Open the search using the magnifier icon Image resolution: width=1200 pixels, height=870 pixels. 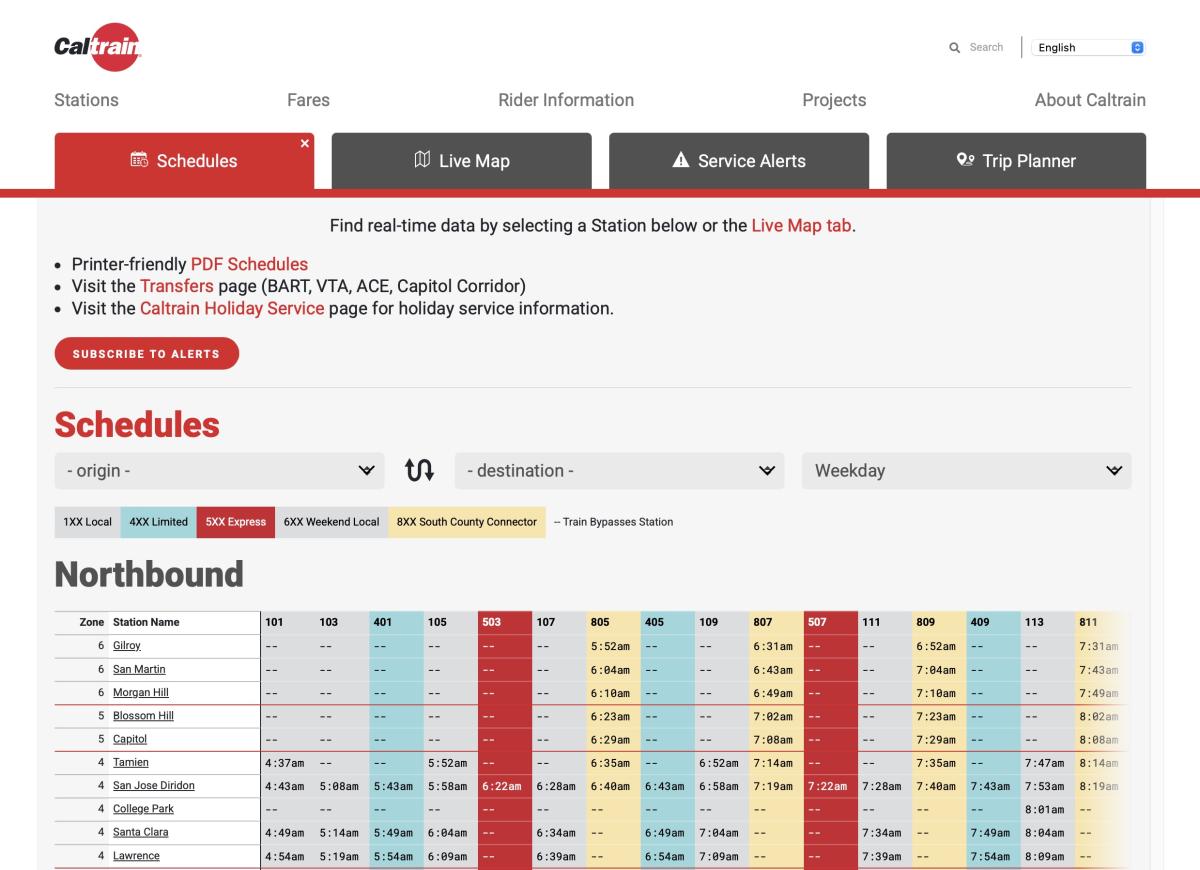pos(956,47)
